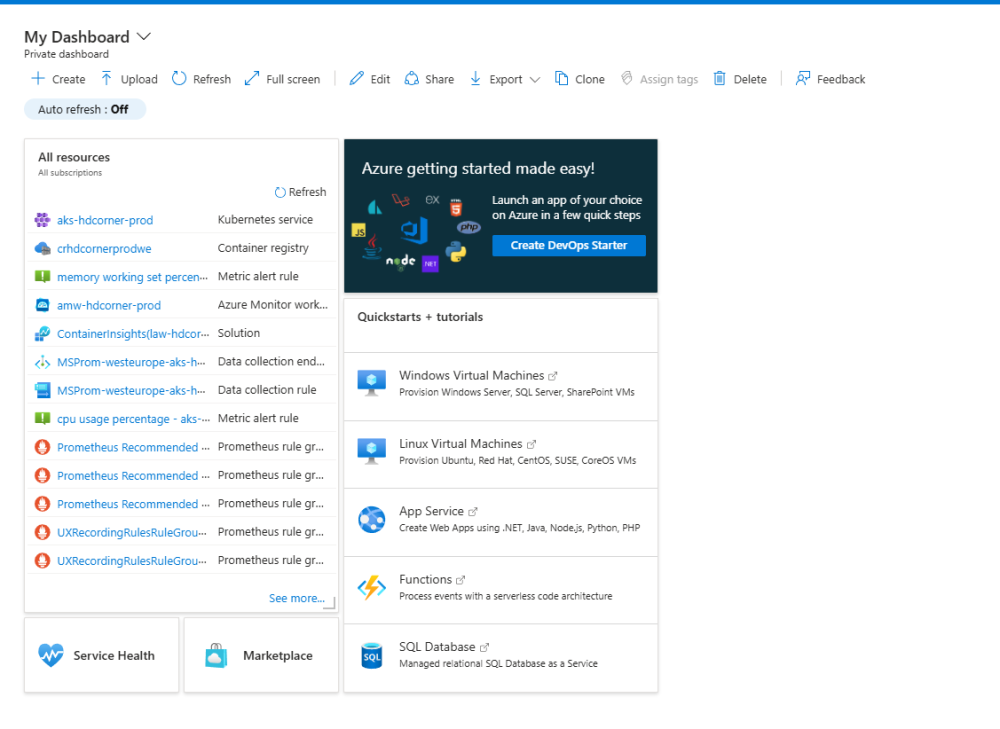
Task: Click the icon beside cpu usage percentage rule
Action: [42, 418]
